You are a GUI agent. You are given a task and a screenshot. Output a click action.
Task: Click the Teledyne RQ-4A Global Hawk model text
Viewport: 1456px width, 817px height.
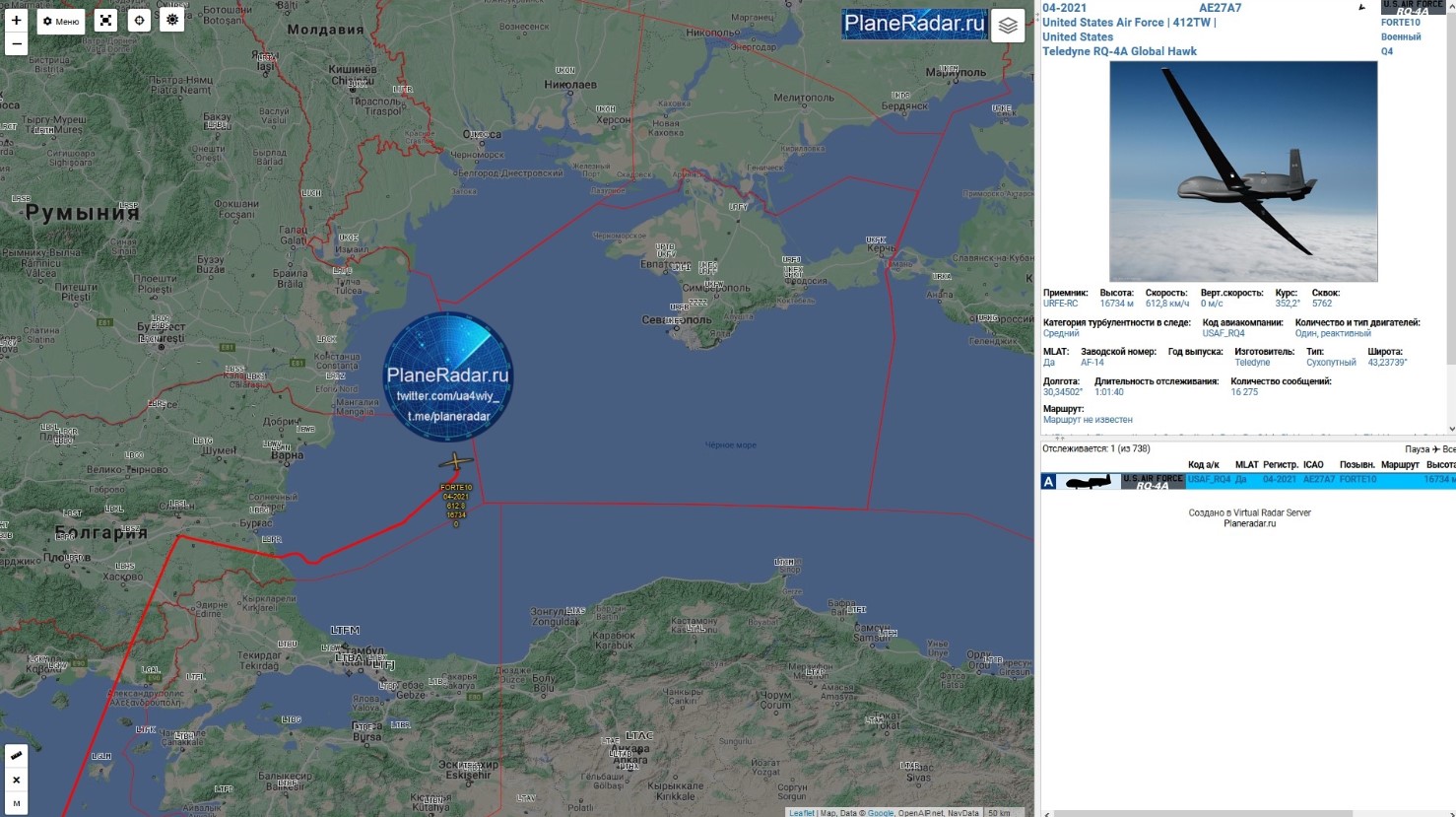point(1119,51)
